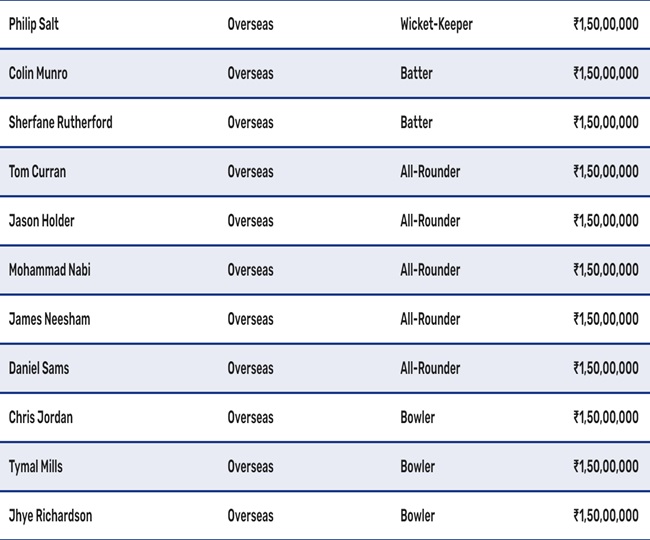Select Daniel Sams in the table
The width and height of the screenshot is (650, 540).
39,368
